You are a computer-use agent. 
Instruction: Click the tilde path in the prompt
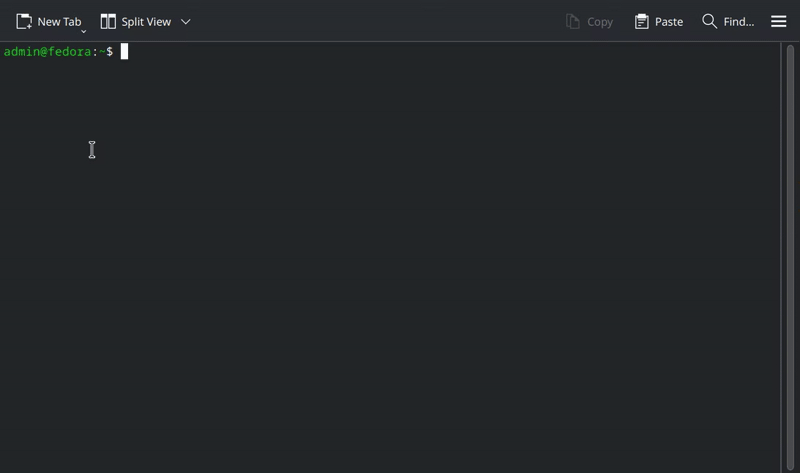point(102,52)
